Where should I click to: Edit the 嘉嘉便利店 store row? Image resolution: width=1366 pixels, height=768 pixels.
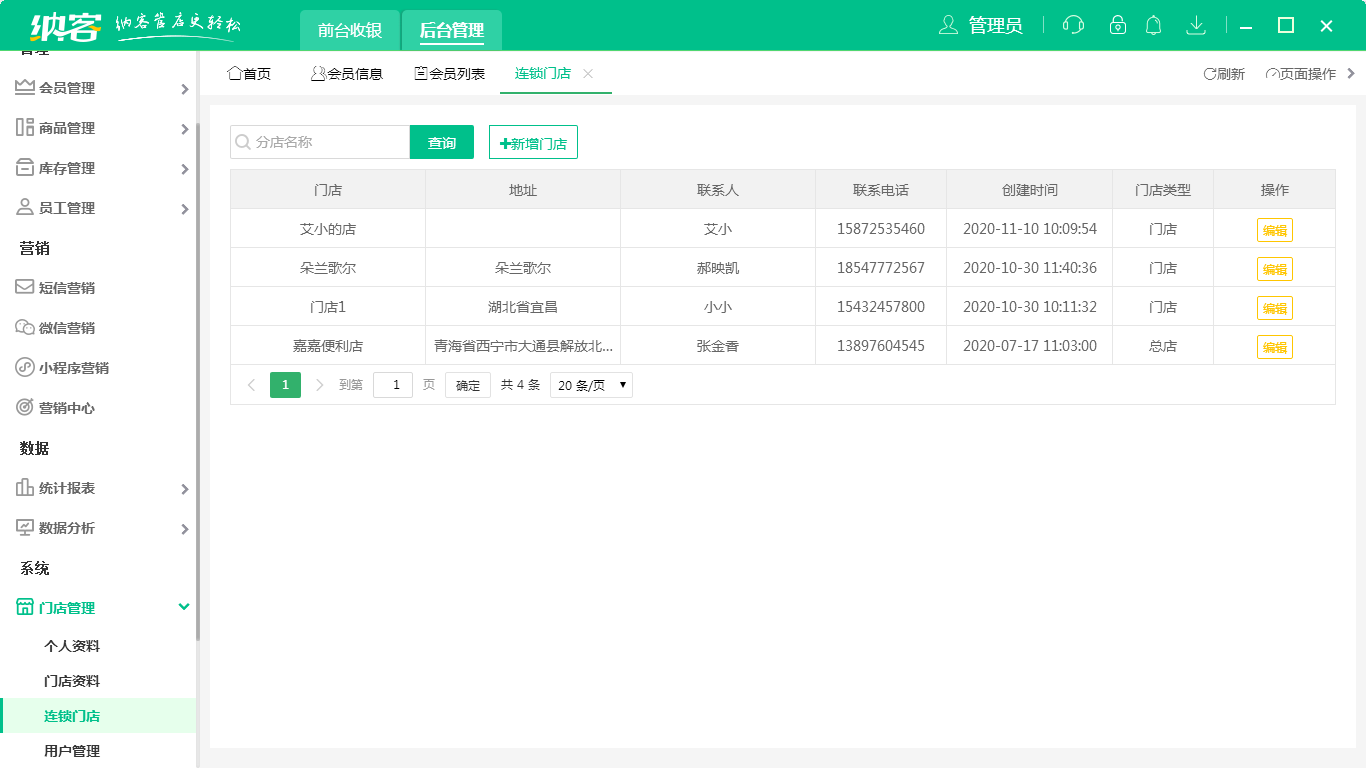click(x=1274, y=347)
